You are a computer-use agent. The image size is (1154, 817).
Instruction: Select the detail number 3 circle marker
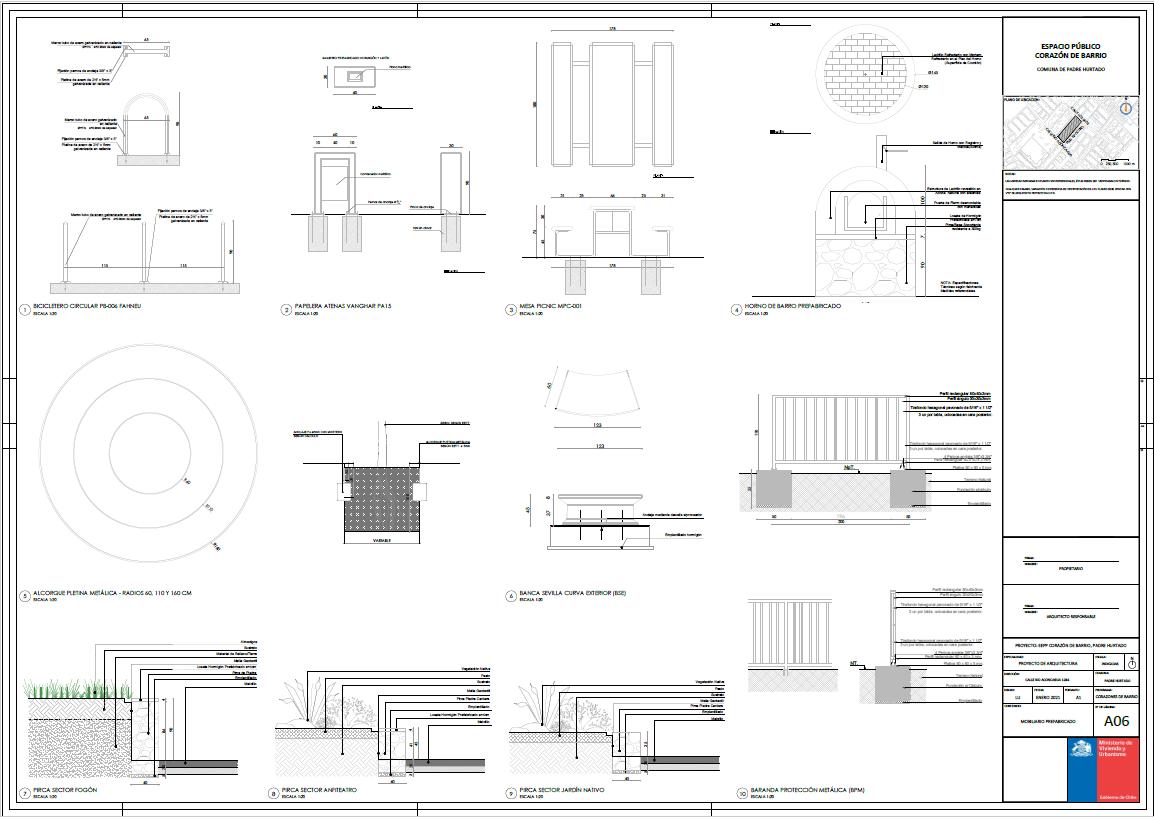coord(511,310)
